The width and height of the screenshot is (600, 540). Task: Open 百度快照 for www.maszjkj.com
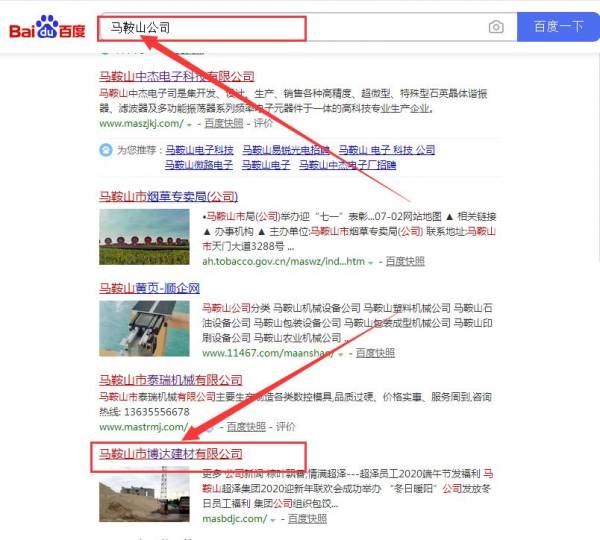click(x=224, y=124)
